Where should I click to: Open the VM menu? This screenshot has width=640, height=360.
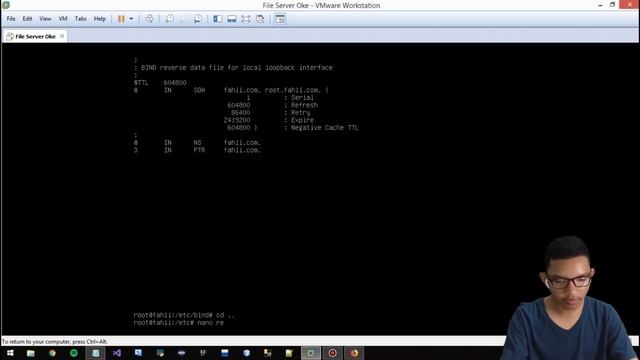63,19
